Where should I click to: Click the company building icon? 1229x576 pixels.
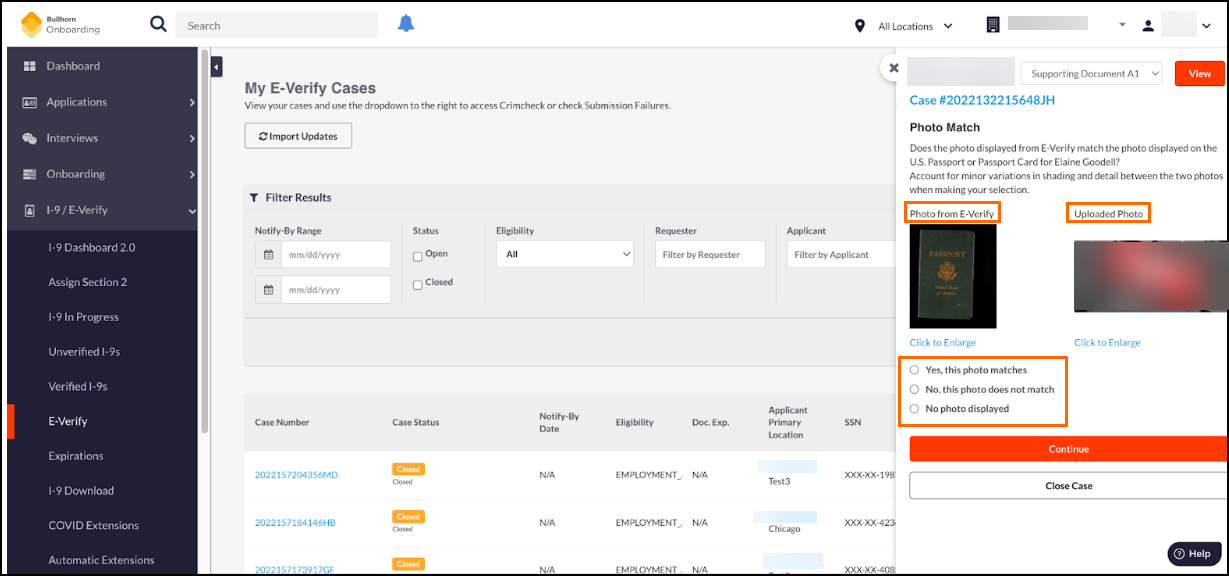[992, 25]
